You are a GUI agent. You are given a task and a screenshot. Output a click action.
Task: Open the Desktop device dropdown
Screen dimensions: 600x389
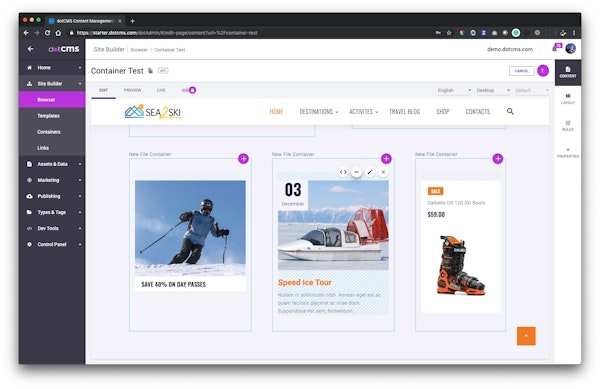[493, 90]
